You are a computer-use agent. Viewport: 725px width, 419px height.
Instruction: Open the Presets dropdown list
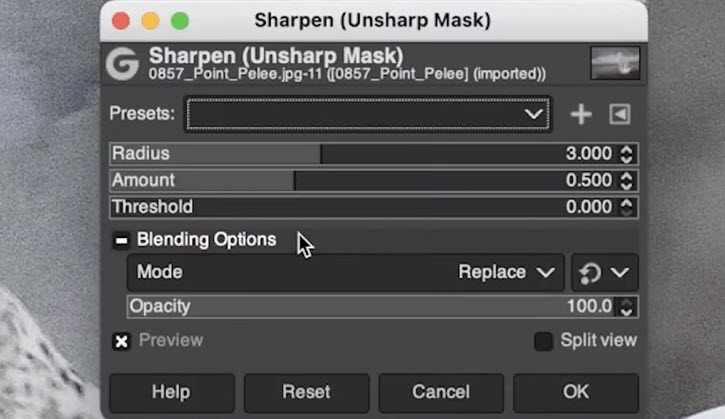368,114
